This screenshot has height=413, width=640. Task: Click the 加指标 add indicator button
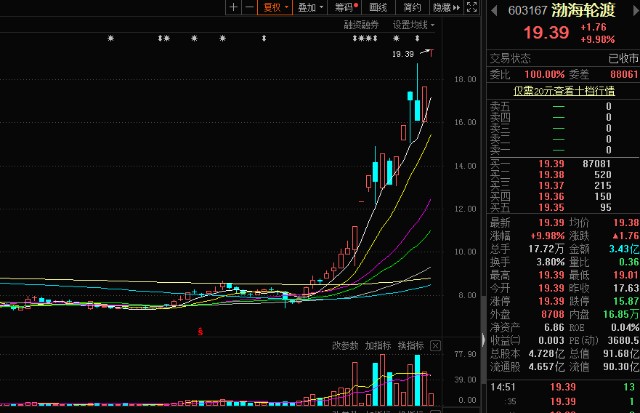click(378, 346)
